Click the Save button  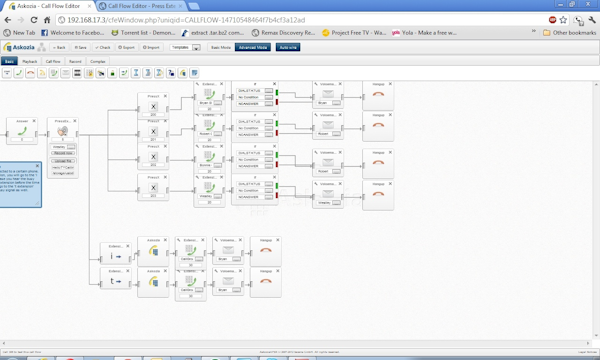pyautogui.click(x=80, y=47)
